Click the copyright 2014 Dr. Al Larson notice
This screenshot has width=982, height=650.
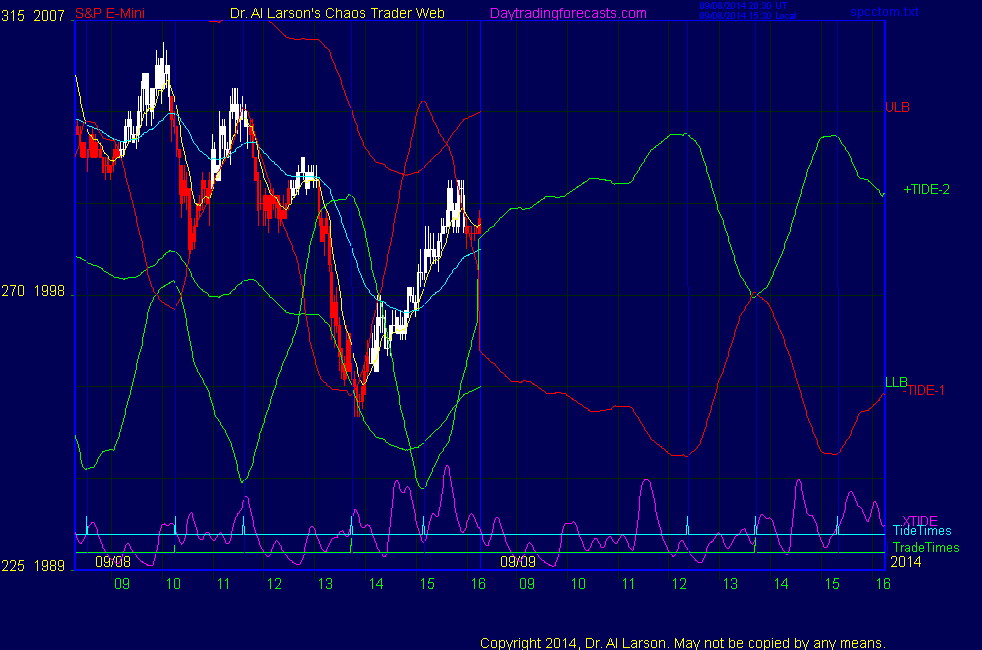[x=683, y=643]
